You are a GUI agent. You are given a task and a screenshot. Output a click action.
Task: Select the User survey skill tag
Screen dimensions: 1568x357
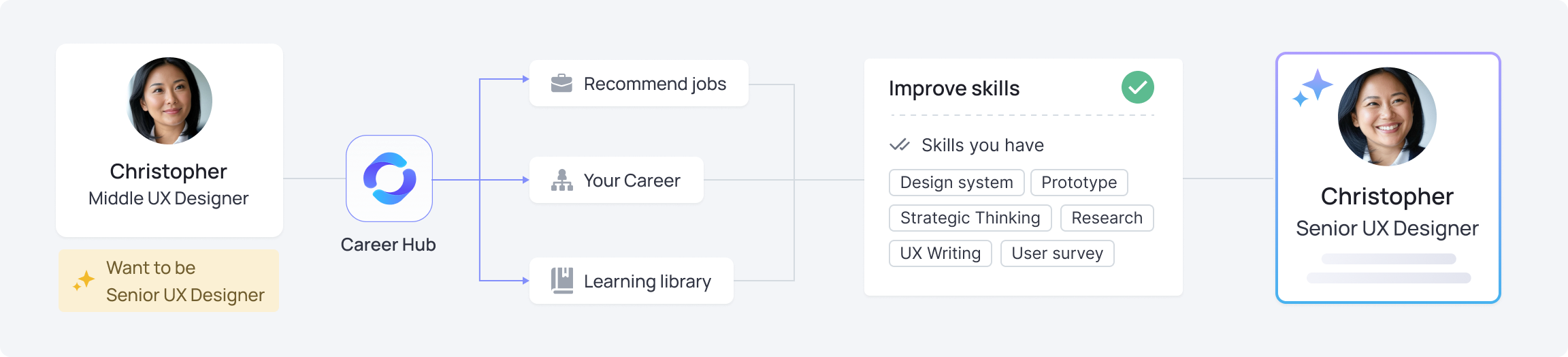coord(1057,253)
